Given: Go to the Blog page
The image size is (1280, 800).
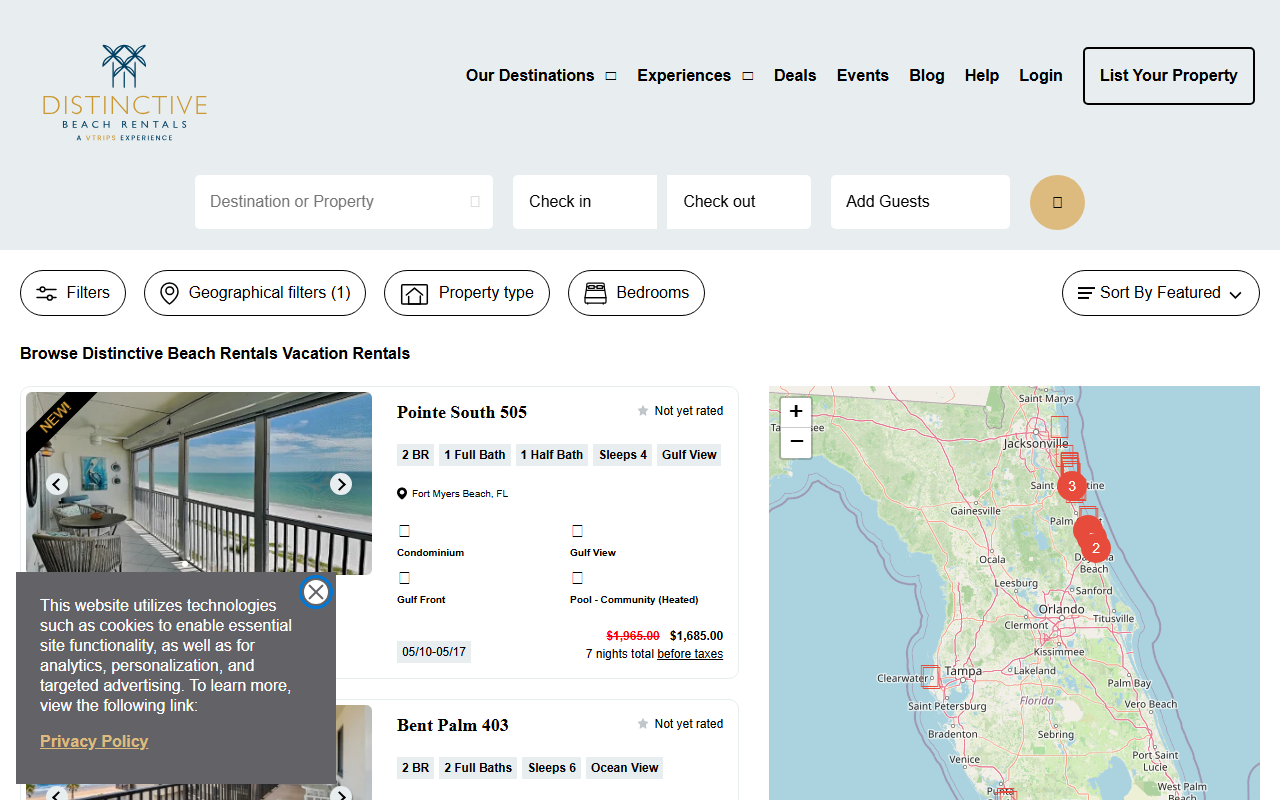Looking at the screenshot, I should coord(927,76).
